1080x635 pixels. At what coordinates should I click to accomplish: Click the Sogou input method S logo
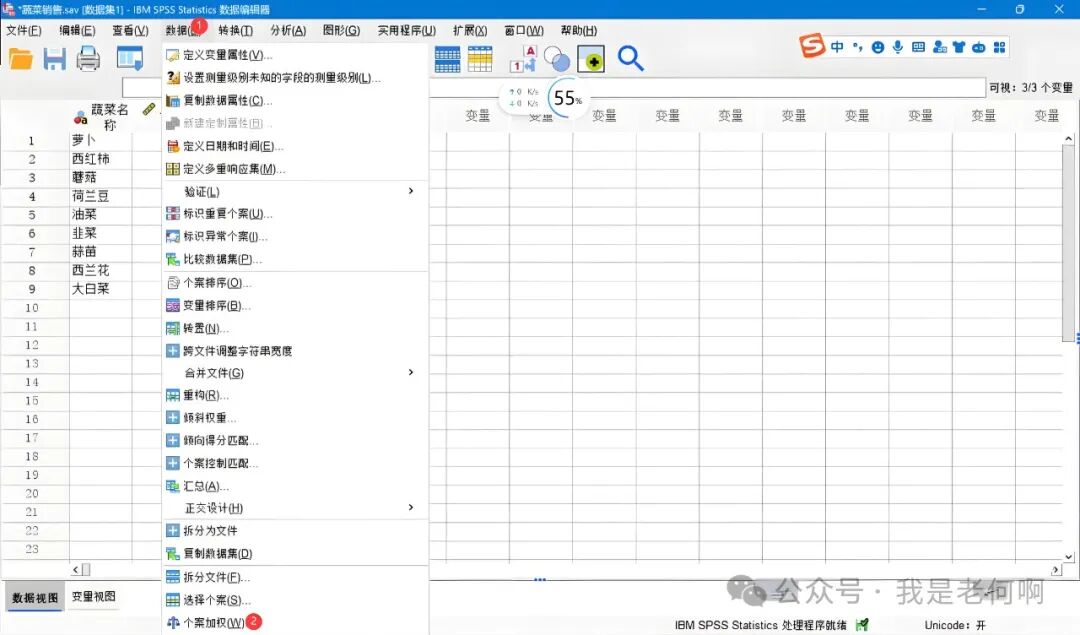pos(812,46)
